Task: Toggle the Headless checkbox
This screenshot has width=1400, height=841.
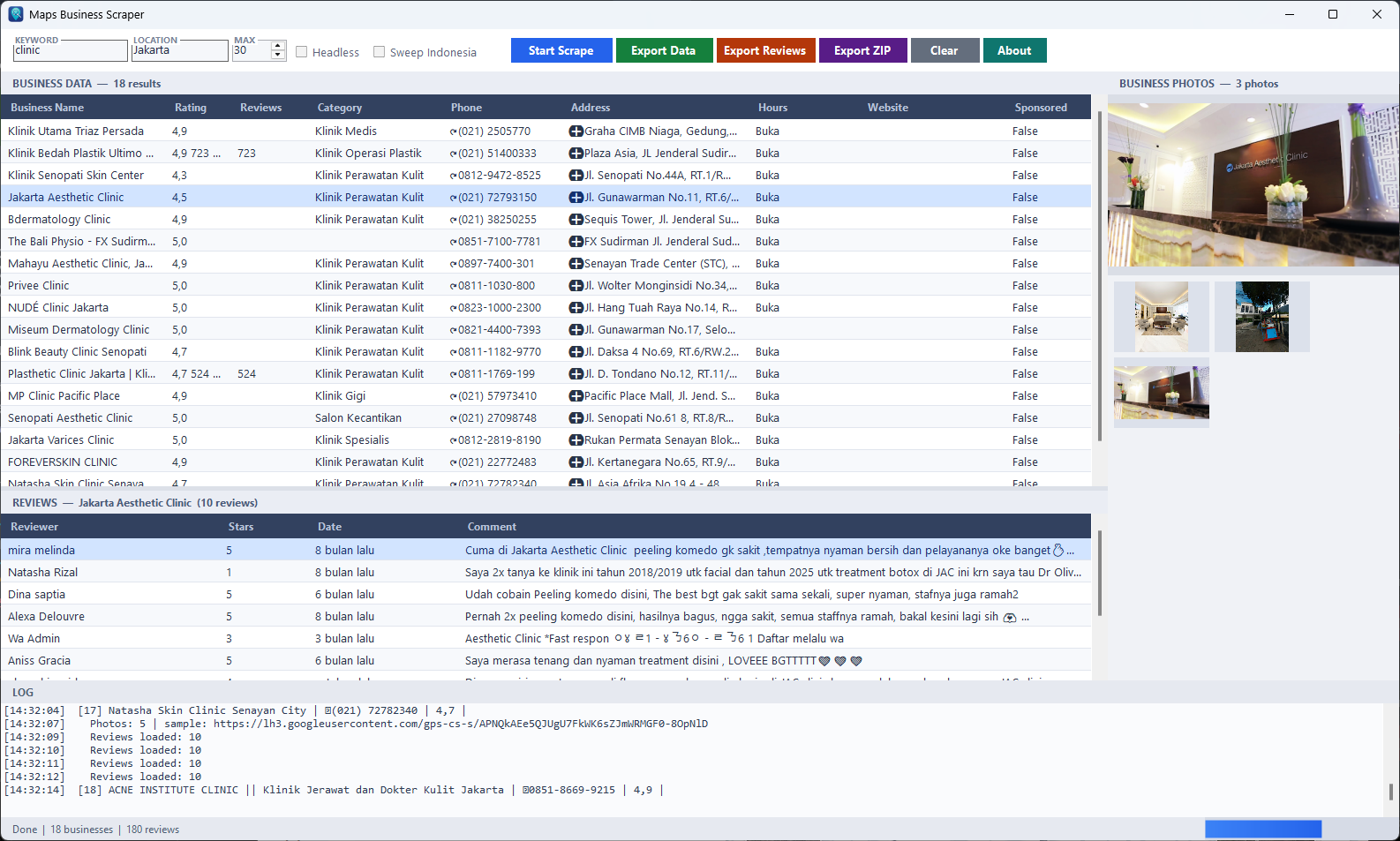Action: click(302, 52)
